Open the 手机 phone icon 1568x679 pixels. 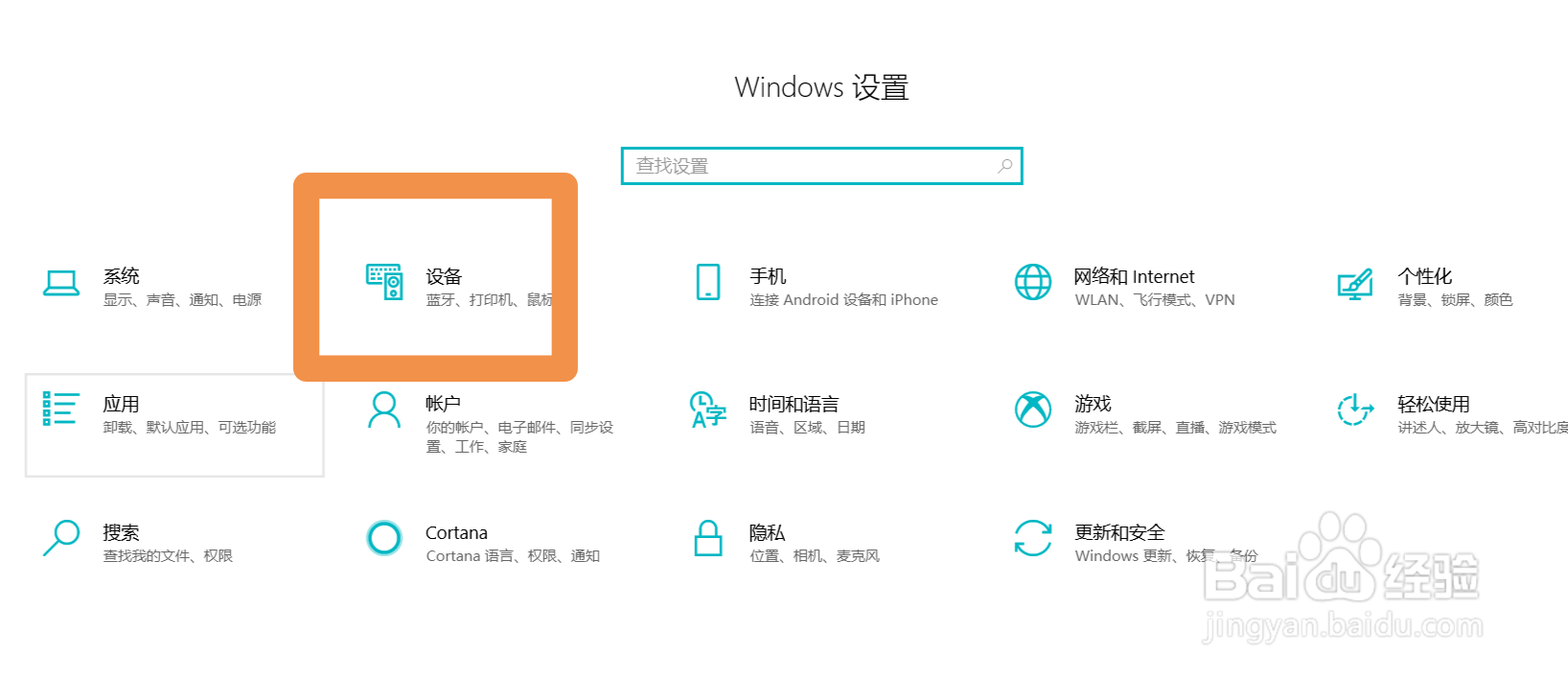(x=708, y=282)
